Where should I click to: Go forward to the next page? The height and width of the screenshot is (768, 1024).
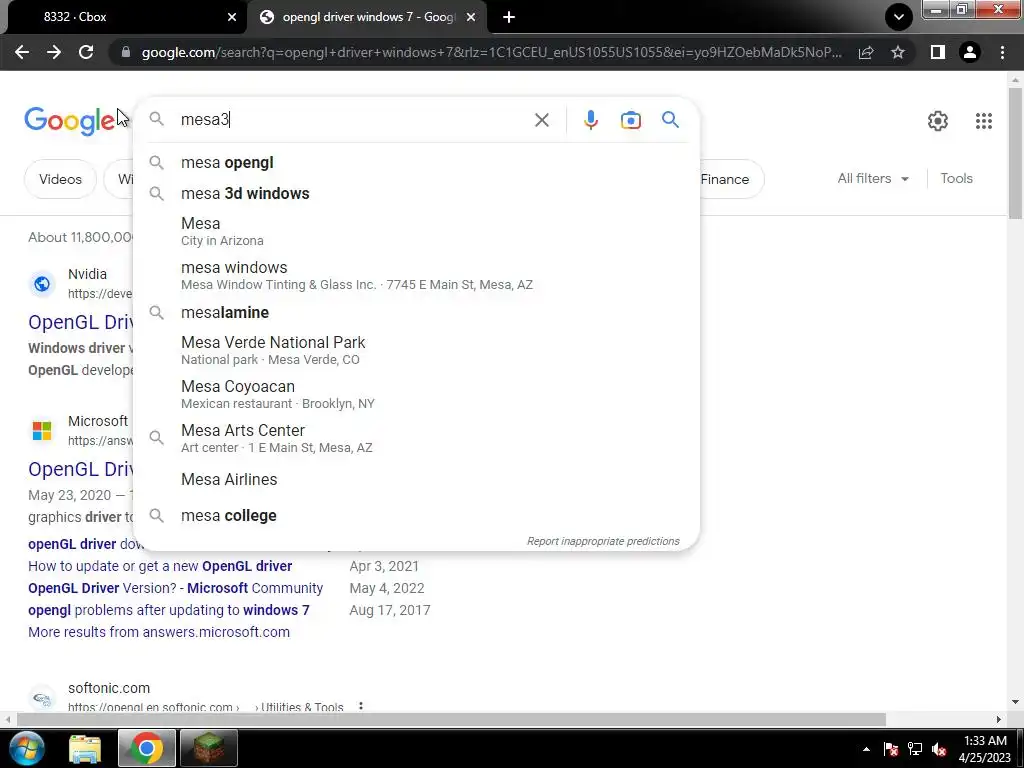coord(54,52)
